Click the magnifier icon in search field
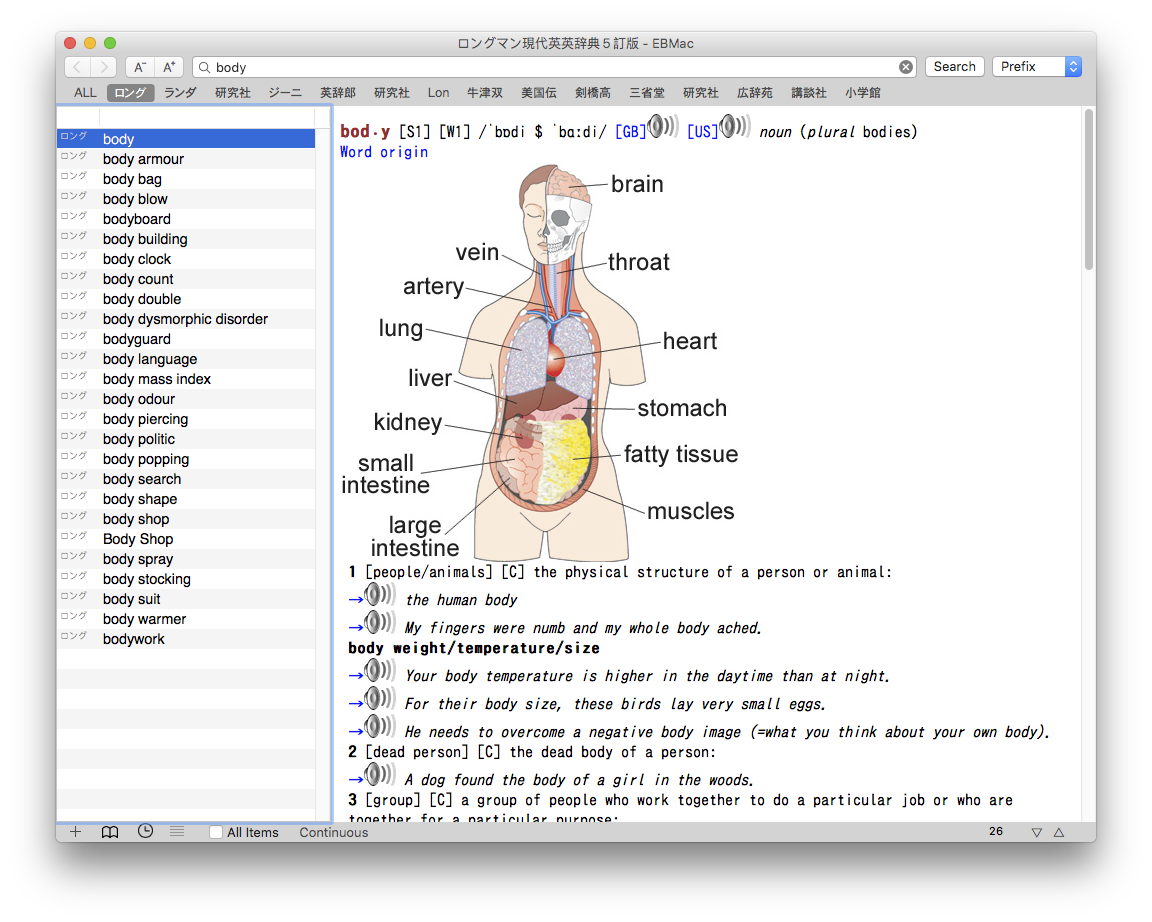Screen dimensions: 1152x922 205,68
